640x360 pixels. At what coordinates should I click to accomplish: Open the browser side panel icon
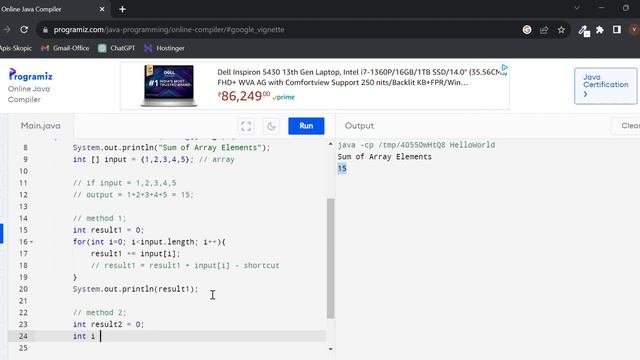tap(617, 30)
